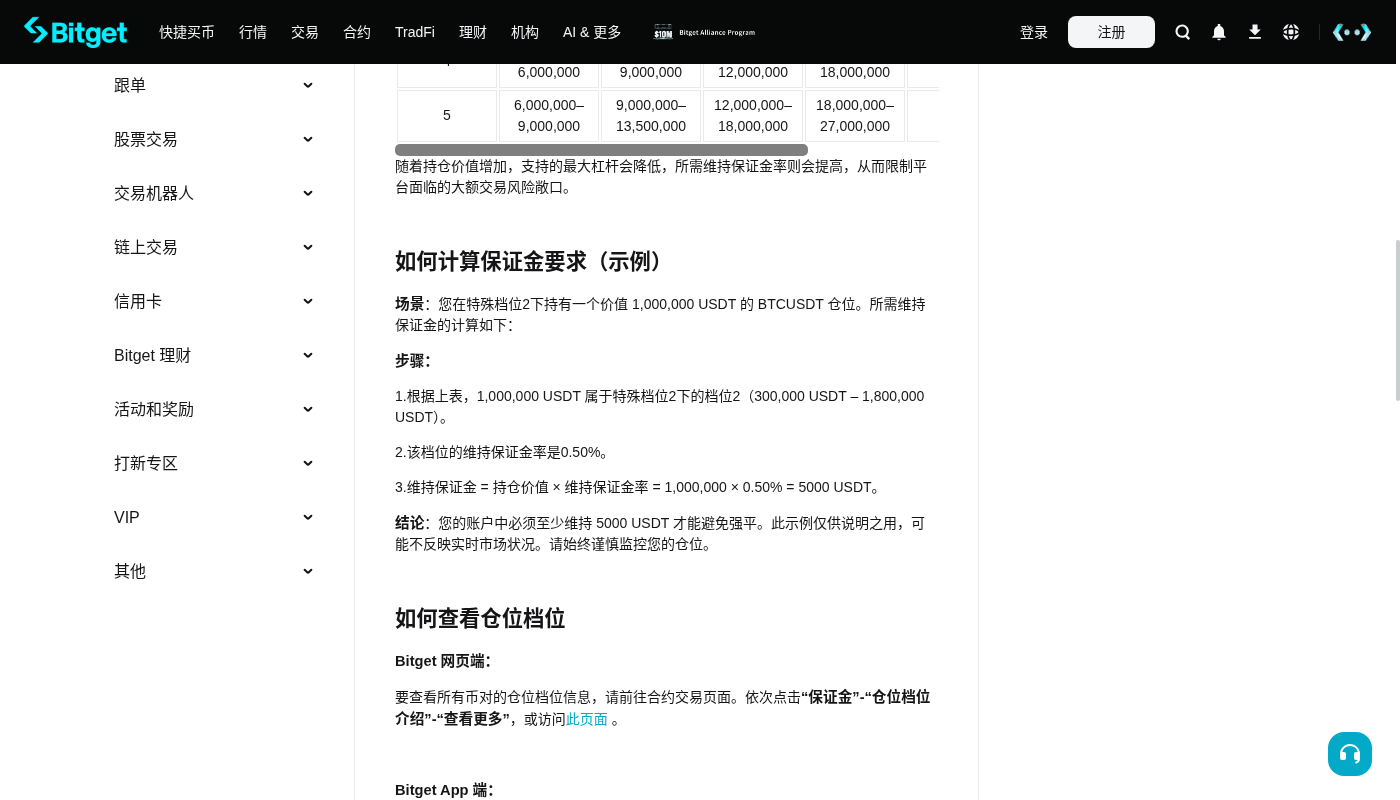This screenshot has height=800, width=1400.
Task: Click the Bitget logo
Action: pyautogui.click(x=76, y=32)
